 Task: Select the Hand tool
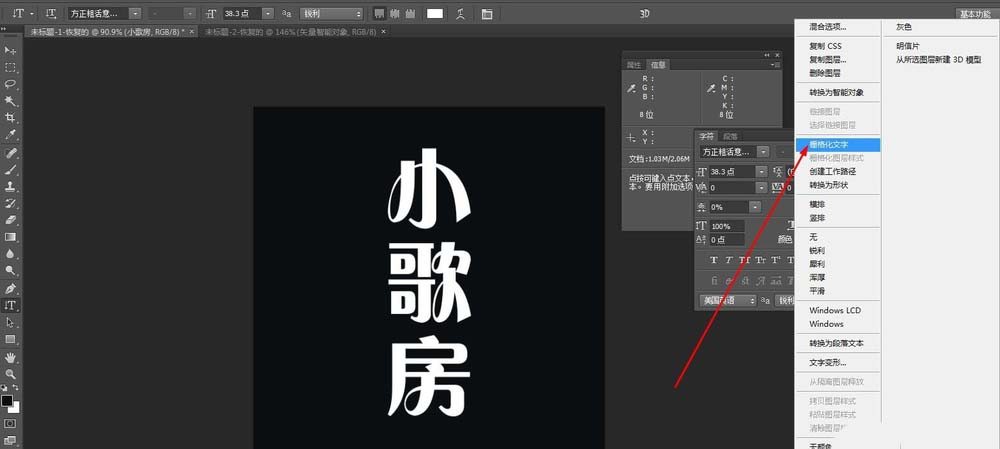pyautogui.click(x=11, y=357)
